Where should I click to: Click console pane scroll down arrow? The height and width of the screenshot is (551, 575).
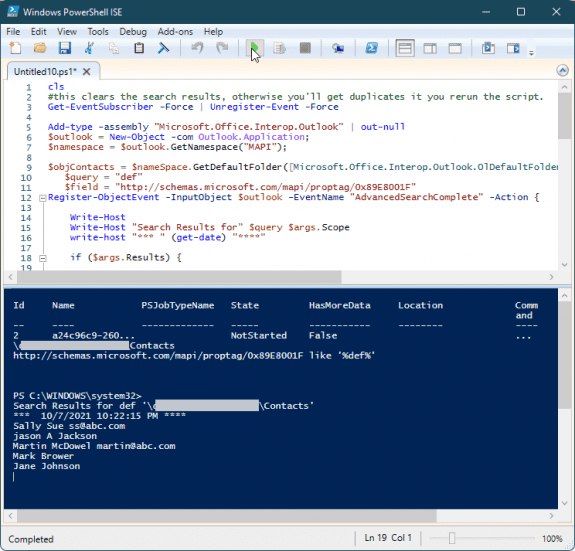[x=564, y=504]
